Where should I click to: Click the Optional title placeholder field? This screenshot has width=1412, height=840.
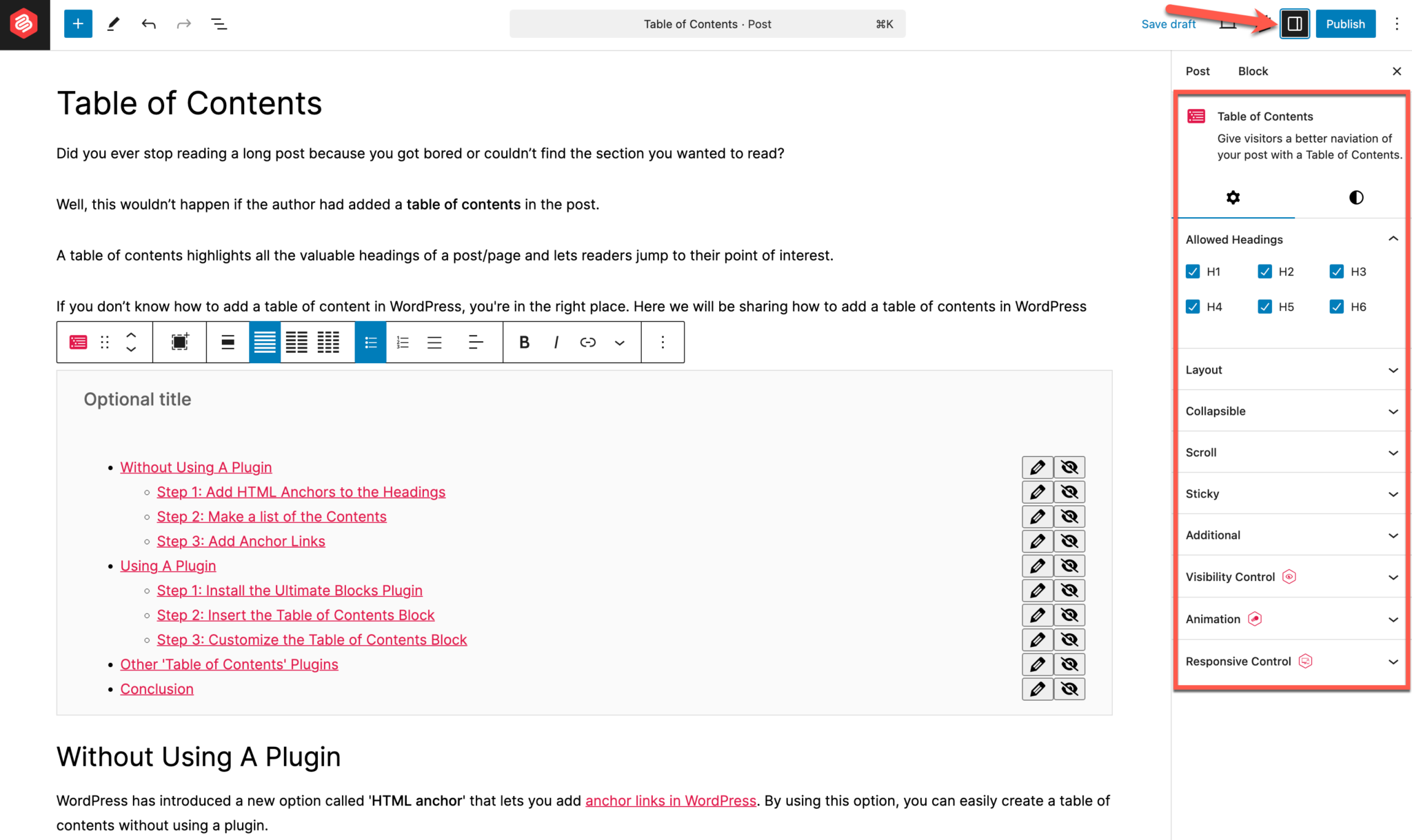[137, 400]
